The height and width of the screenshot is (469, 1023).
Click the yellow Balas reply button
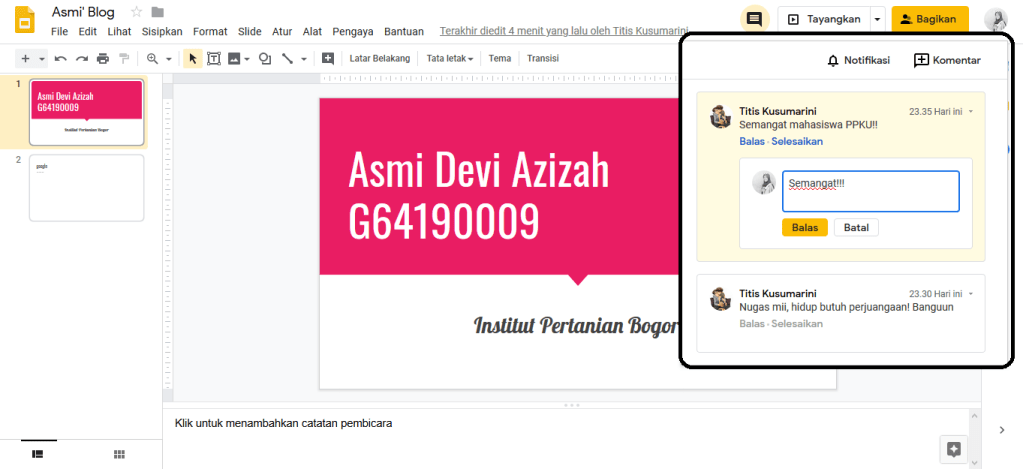click(805, 228)
